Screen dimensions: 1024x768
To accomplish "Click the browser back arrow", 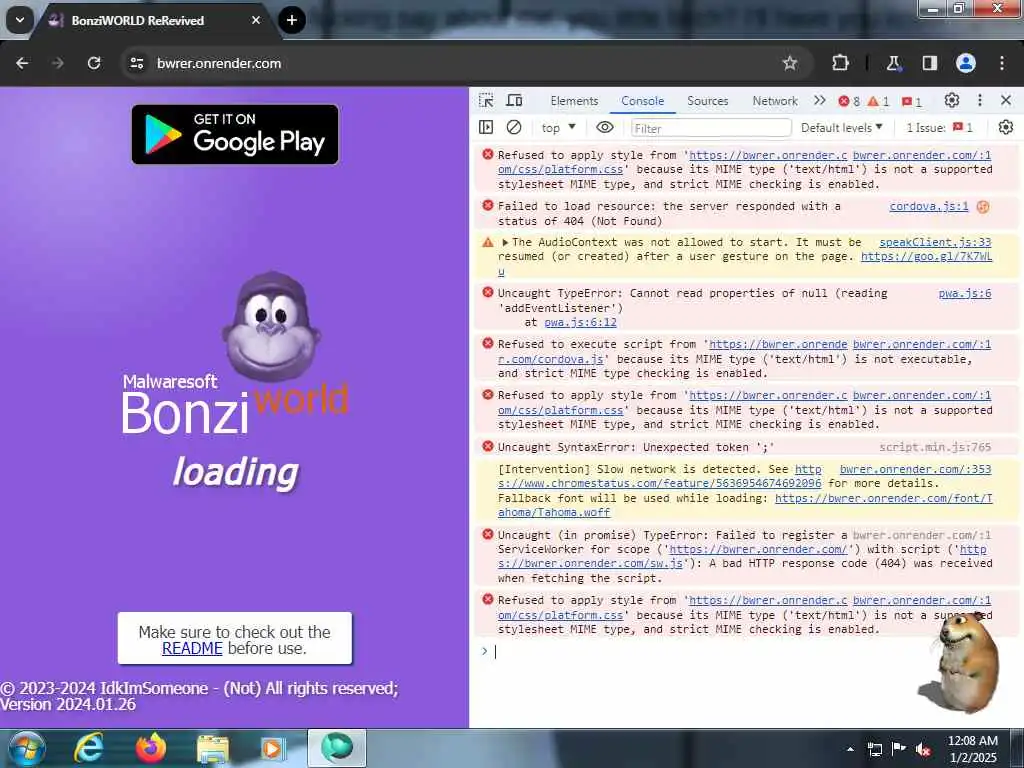I will 22,63.
